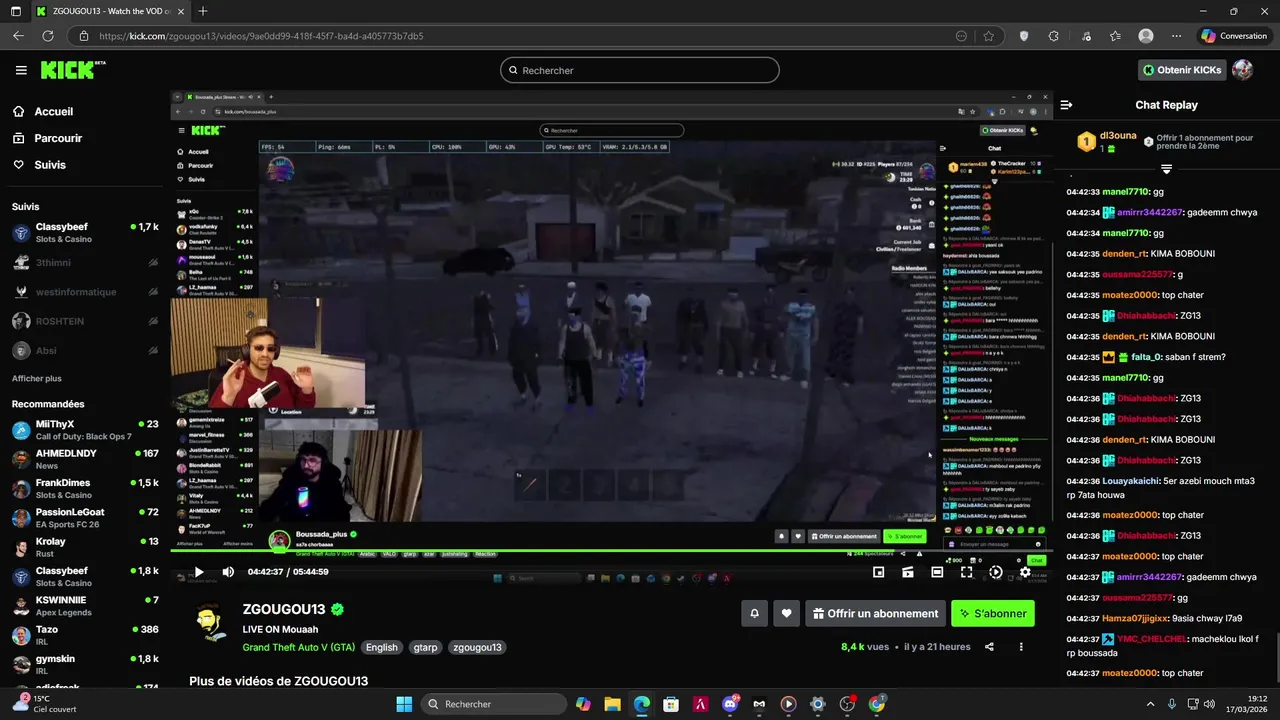The width and height of the screenshot is (1280, 720).
Task: Select the English tag
Action: point(381,647)
